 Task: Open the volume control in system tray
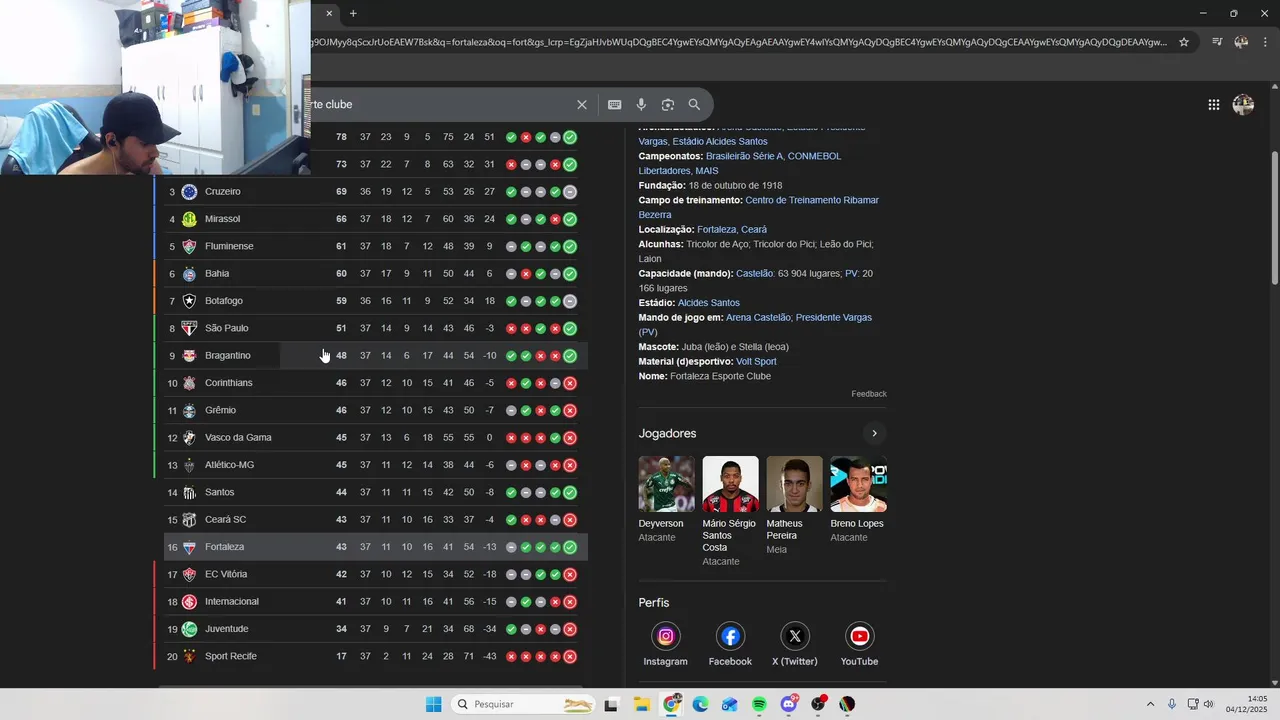tap(1208, 704)
